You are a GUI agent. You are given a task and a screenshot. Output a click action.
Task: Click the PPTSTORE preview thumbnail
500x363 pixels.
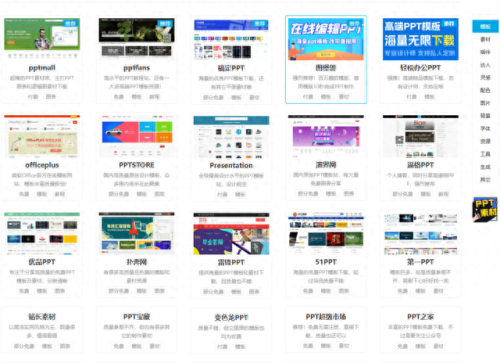(x=137, y=136)
